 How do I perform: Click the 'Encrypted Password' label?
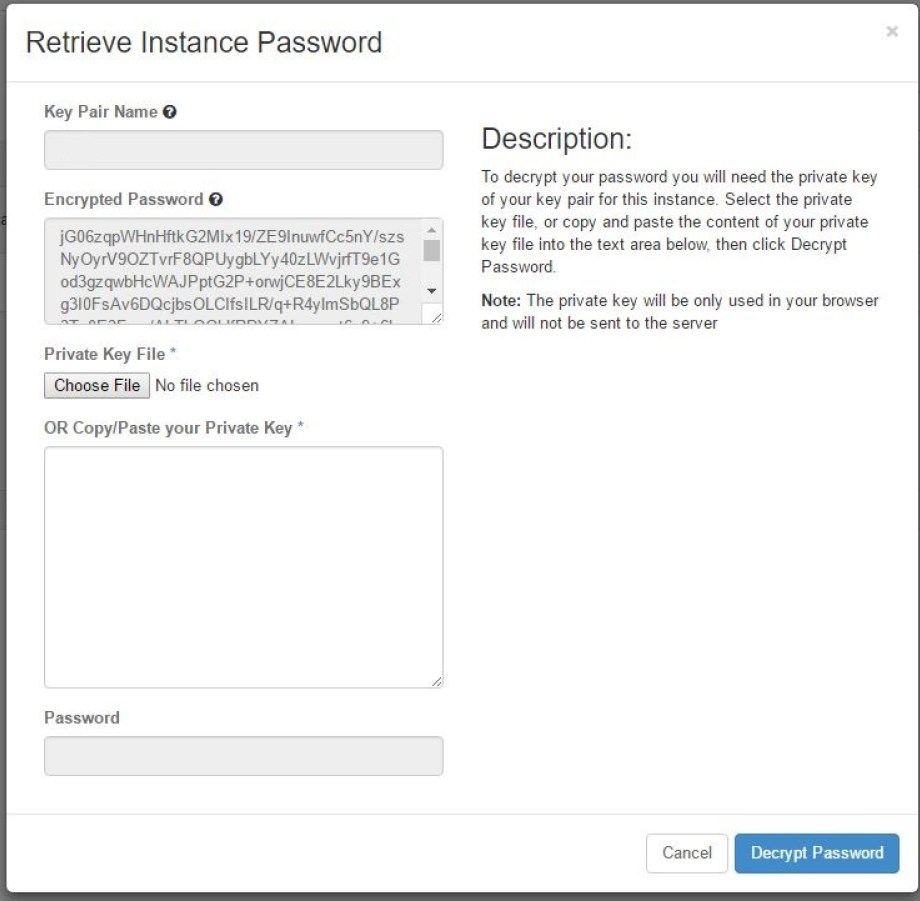point(124,199)
